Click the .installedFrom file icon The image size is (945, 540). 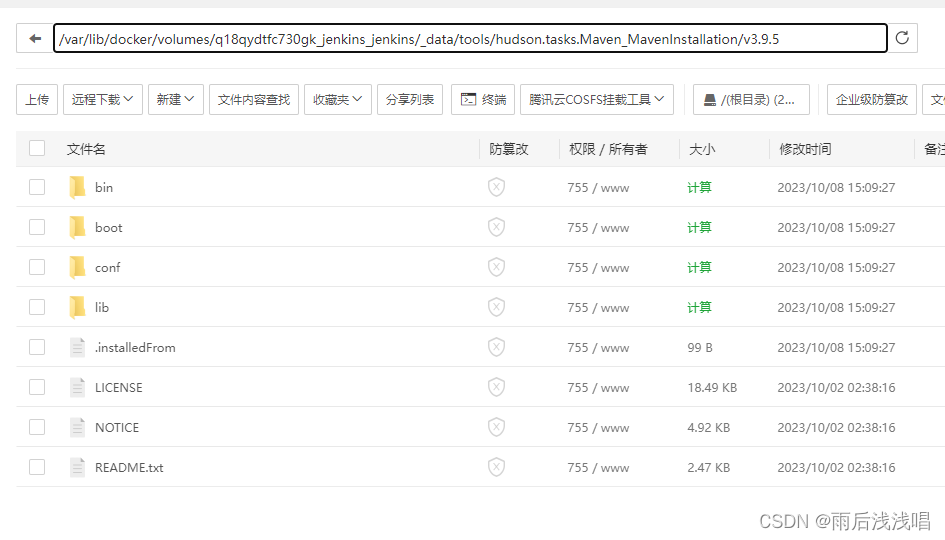(x=77, y=347)
